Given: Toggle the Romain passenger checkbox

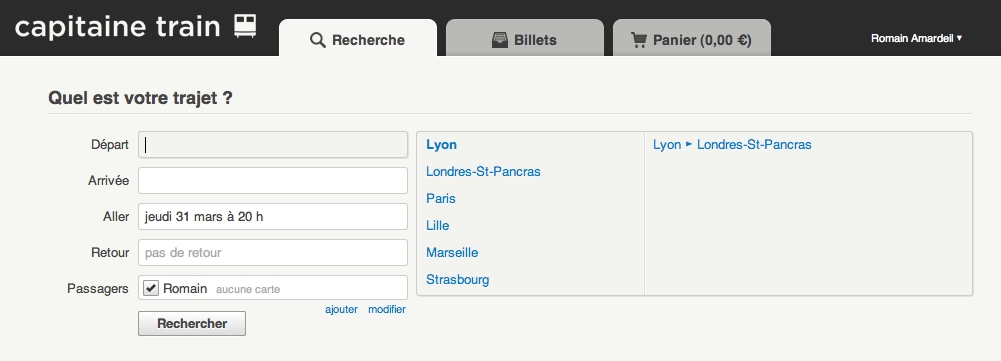Looking at the screenshot, I should click(x=151, y=288).
